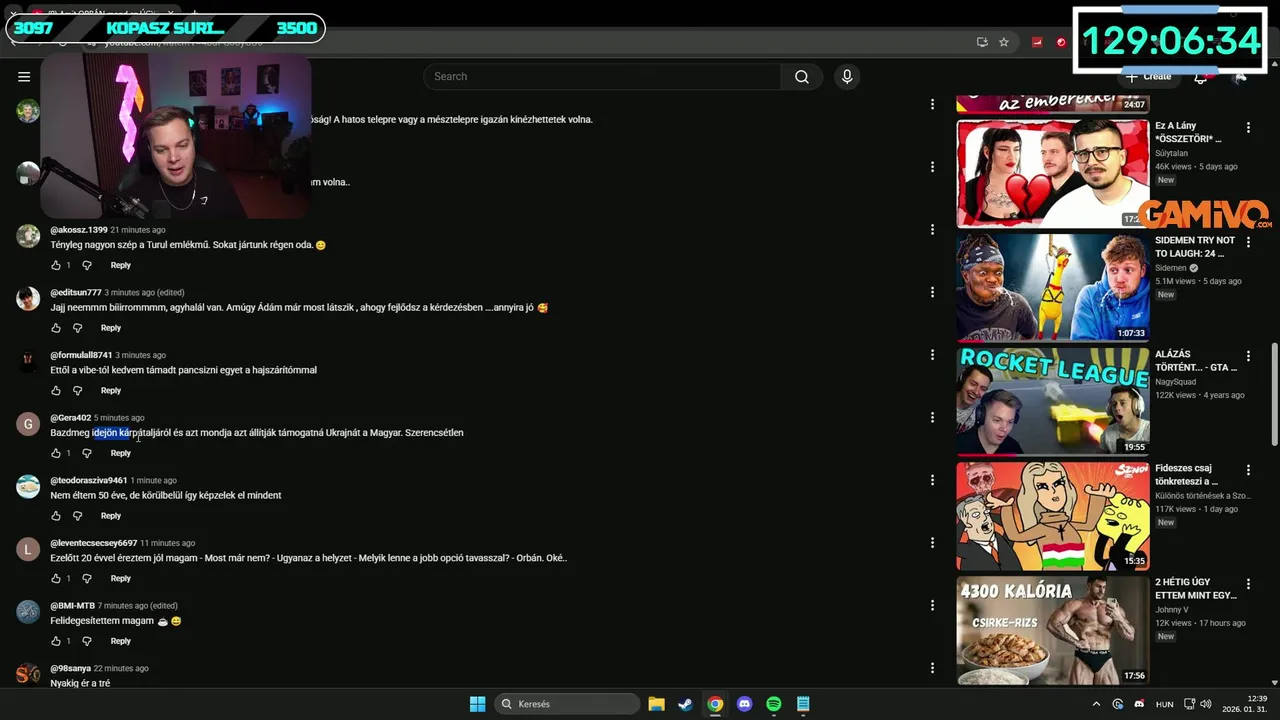The width and height of the screenshot is (1280, 720).
Task: Dislike the comment by @editsun777
Action: click(77, 328)
